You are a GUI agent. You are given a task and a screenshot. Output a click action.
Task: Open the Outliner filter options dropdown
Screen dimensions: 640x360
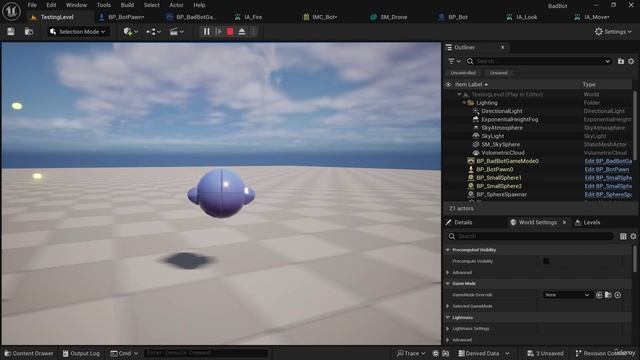click(x=454, y=61)
